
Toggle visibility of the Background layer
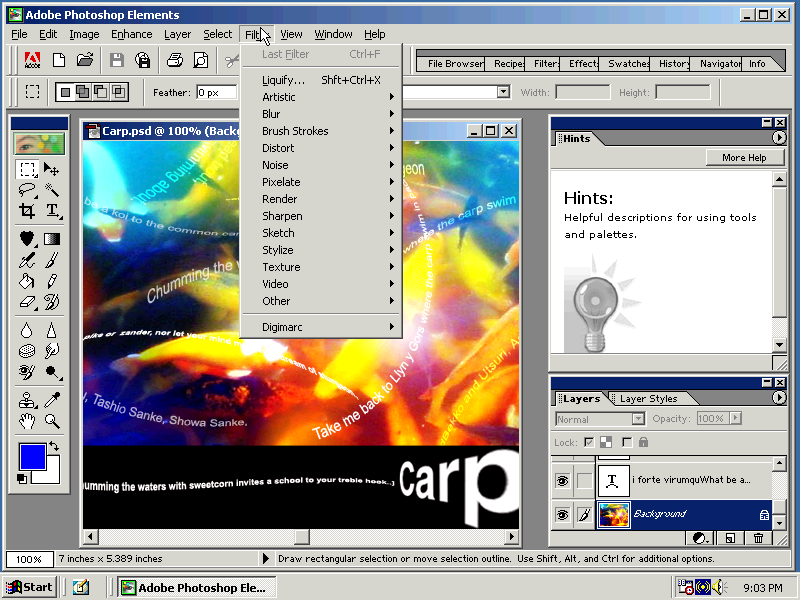coord(562,514)
